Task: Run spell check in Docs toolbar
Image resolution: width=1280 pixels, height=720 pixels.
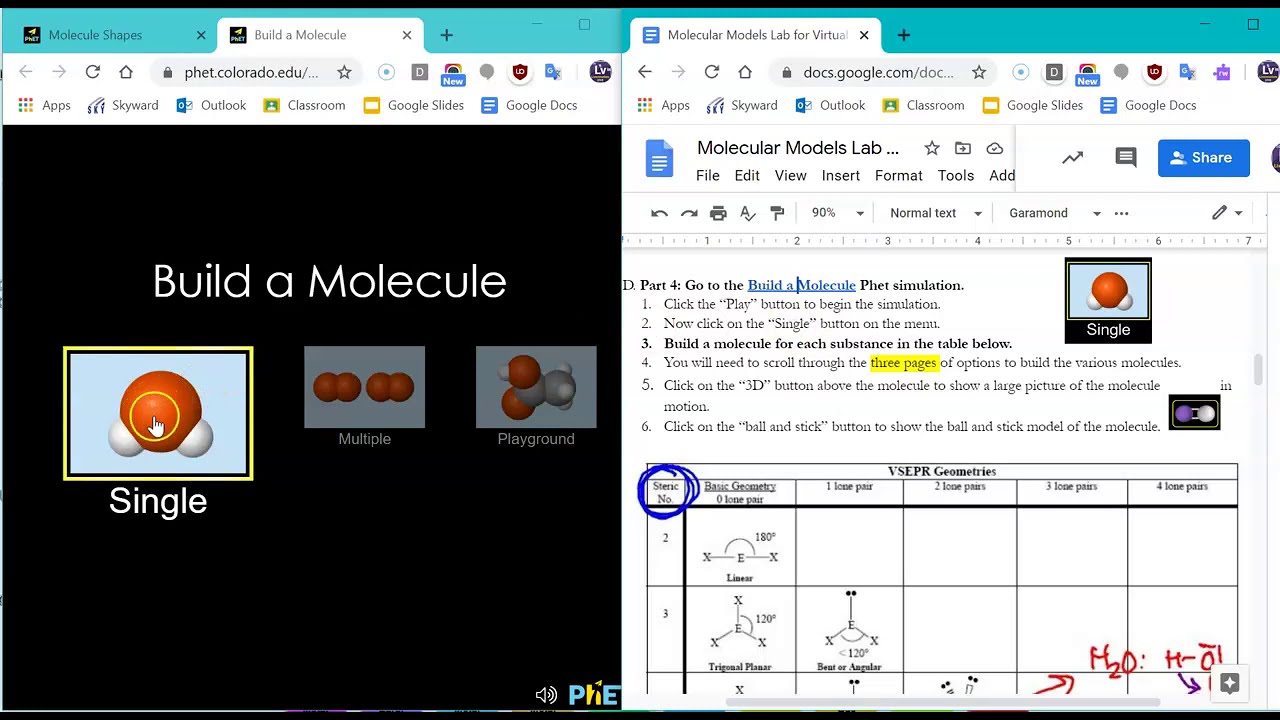Action: [x=748, y=213]
